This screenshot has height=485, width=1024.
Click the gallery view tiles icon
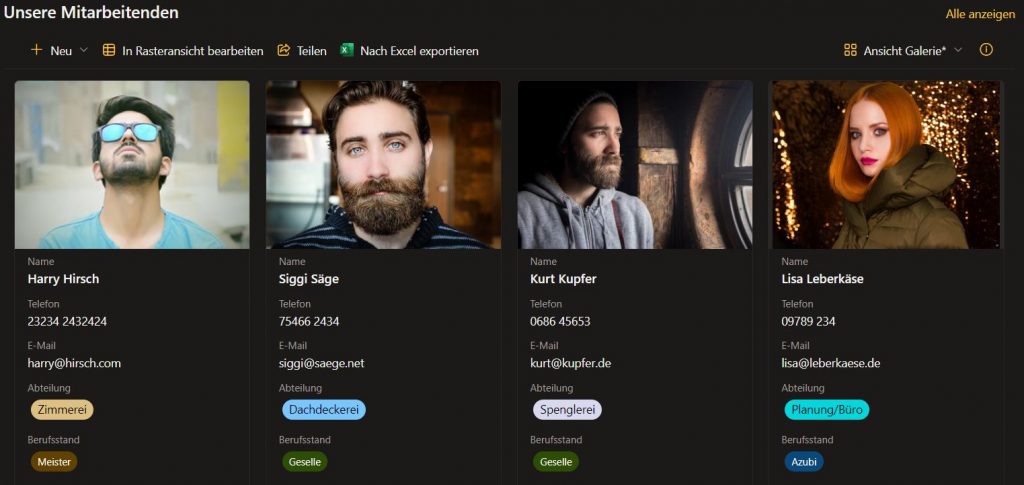(x=851, y=50)
